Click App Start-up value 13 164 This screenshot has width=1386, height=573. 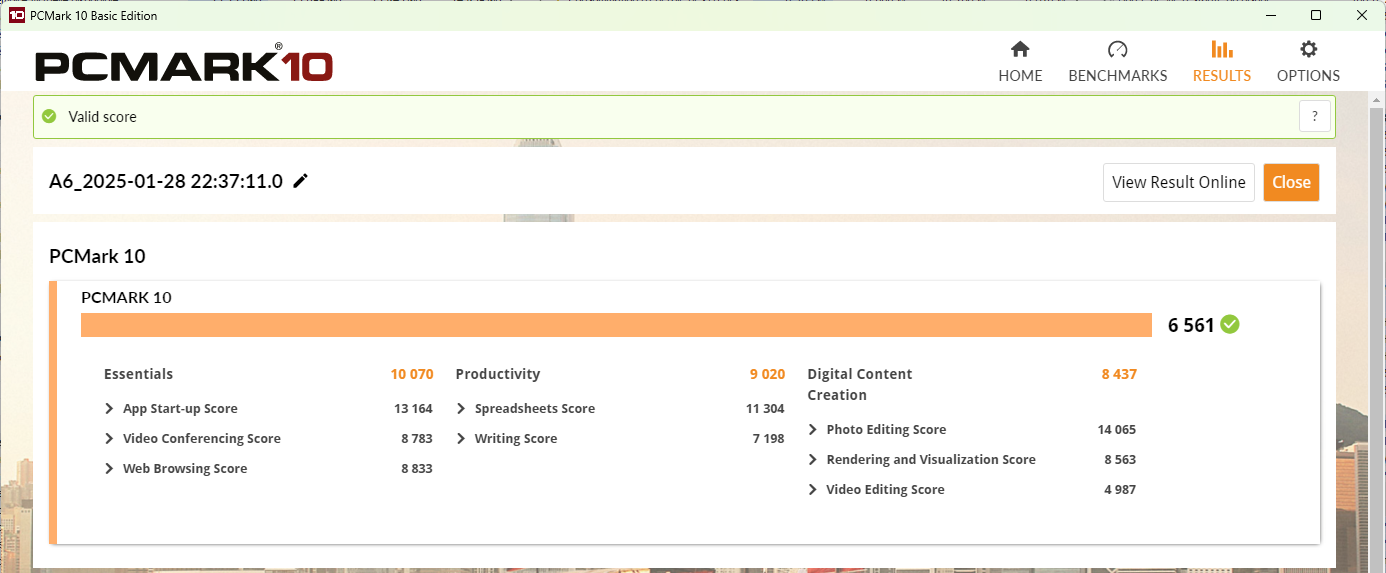coord(413,409)
